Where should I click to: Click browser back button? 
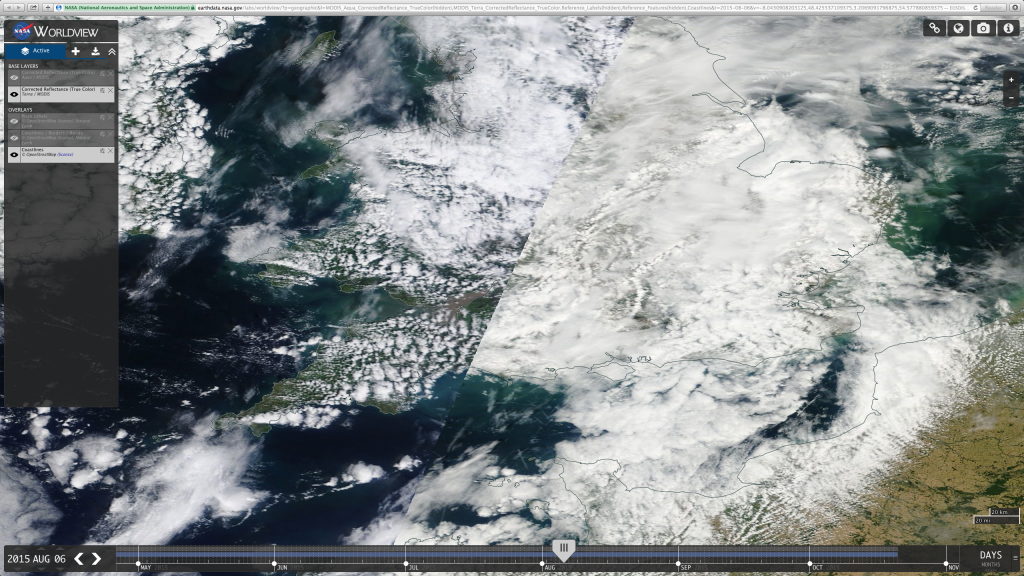(7, 7)
